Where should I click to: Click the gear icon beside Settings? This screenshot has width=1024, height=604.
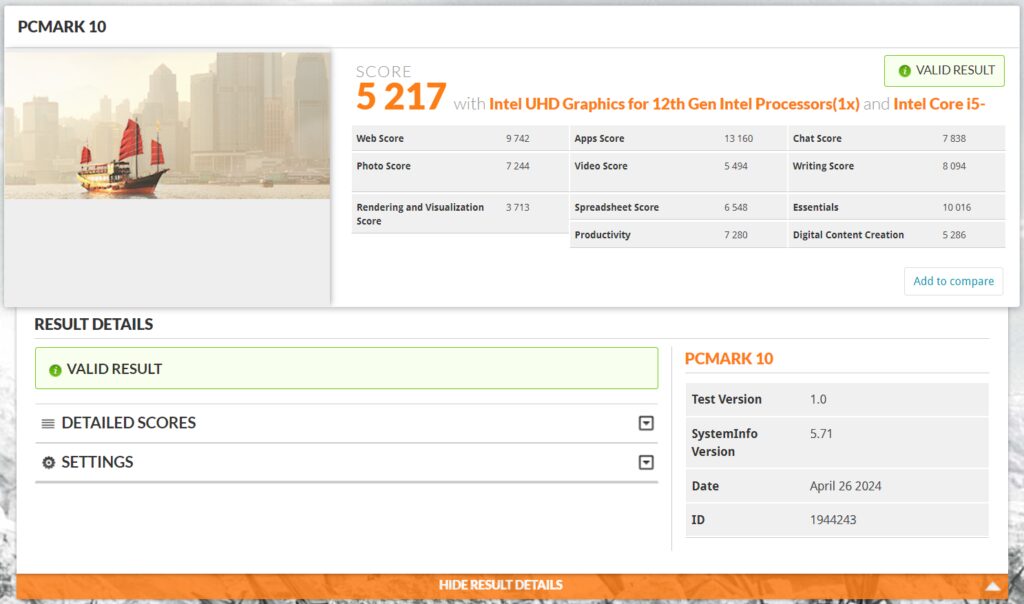(48, 463)
